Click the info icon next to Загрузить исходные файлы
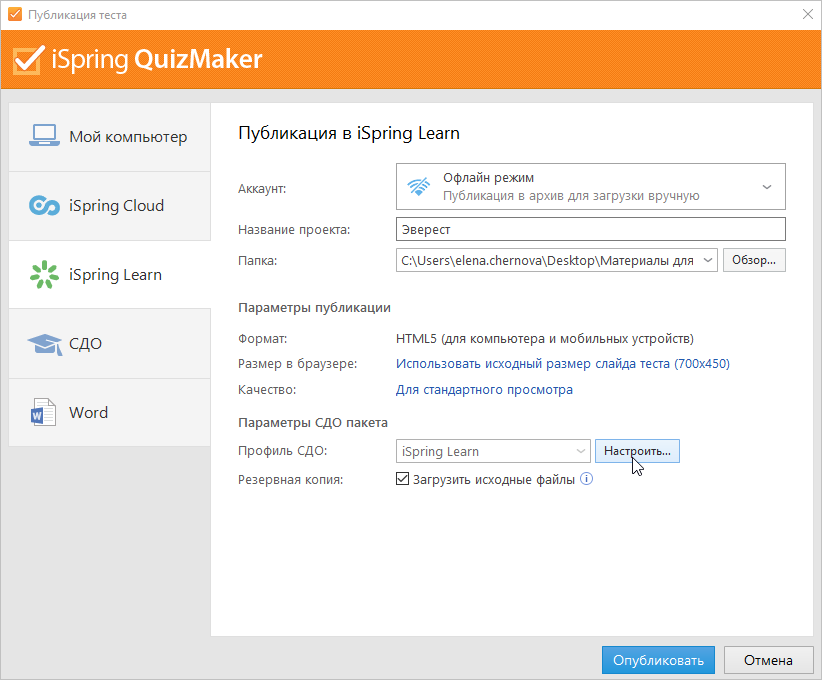Image resolution: width=822 pixels, height=680 pixels. pyautogui.click(x=586, y=479)
